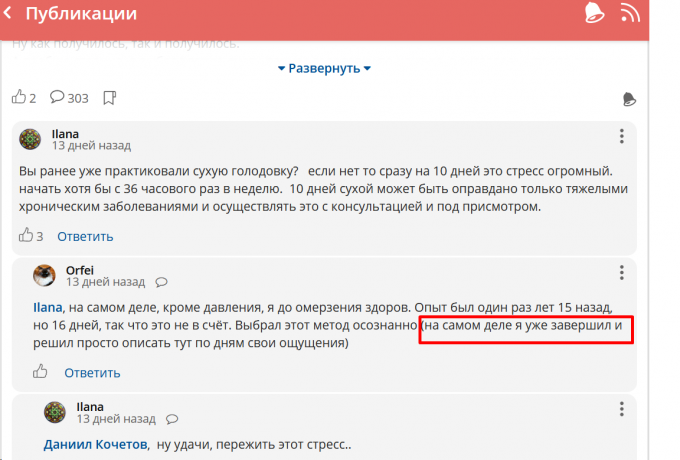The width and height of the screenshot is (680, 460).
Task: Expand the collapsed post with Развернуть
Action: (x=324, y=68)
